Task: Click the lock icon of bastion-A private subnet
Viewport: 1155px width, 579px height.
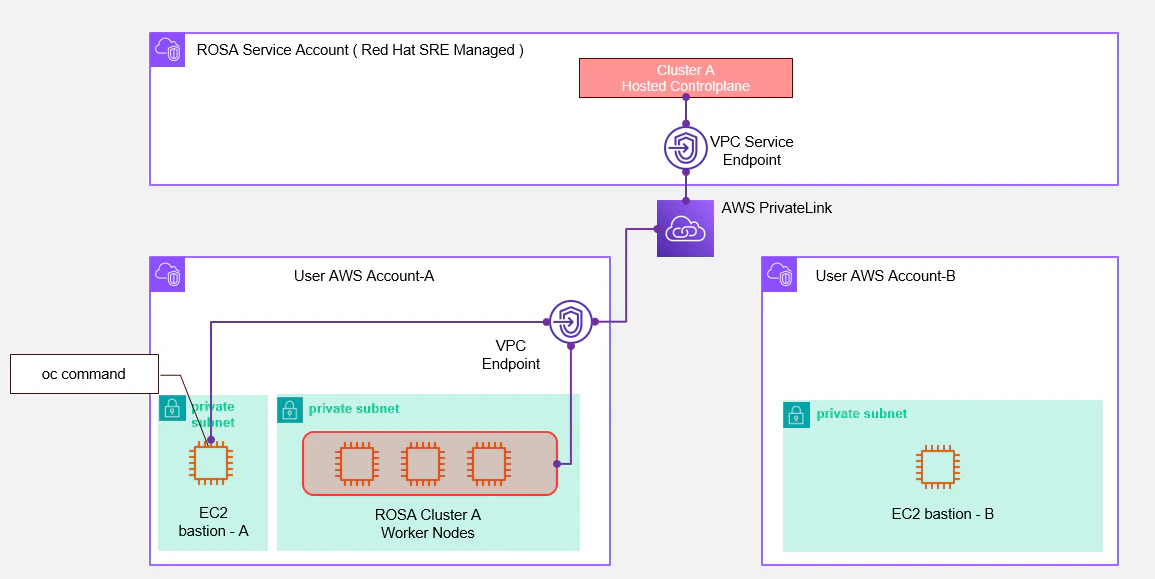Action: click(x=172, y=407)
